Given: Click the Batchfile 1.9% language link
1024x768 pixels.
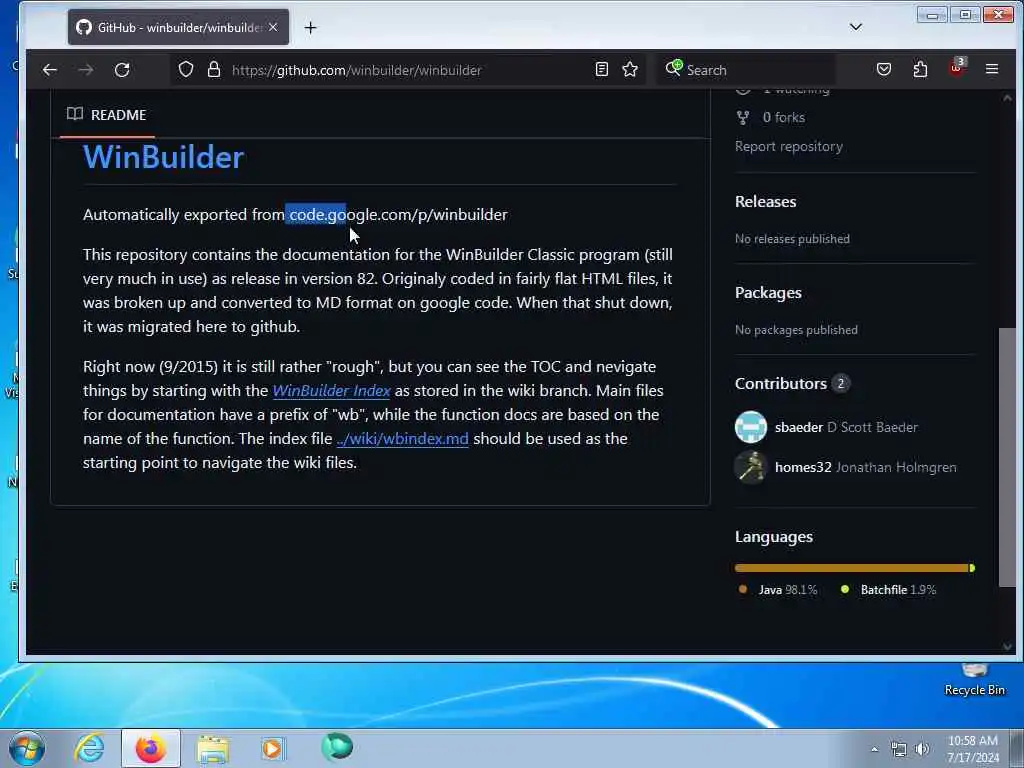Looking at the screenshot, I should click(x=888, y=590).
